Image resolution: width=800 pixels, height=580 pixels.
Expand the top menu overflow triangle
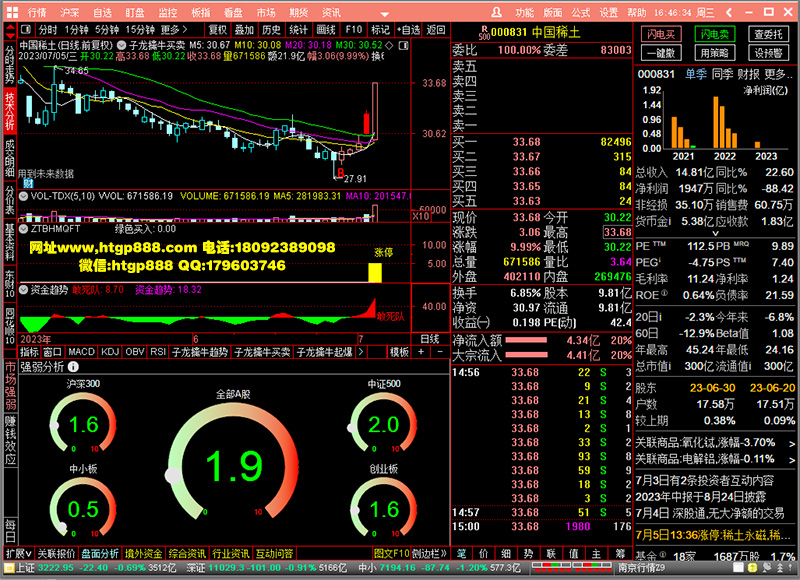[385, 14]
